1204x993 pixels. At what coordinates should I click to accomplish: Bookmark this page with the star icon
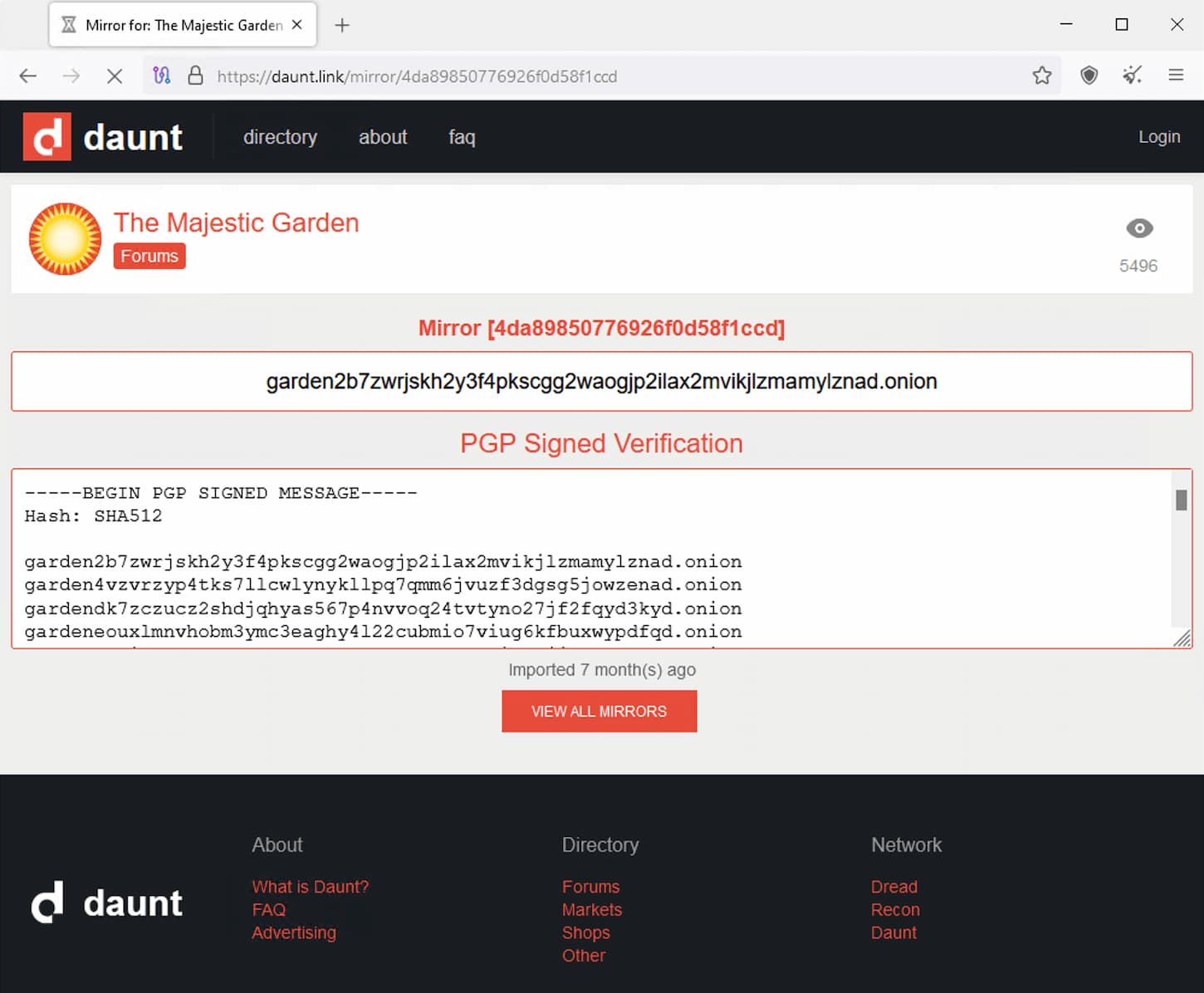point(1042,76)
